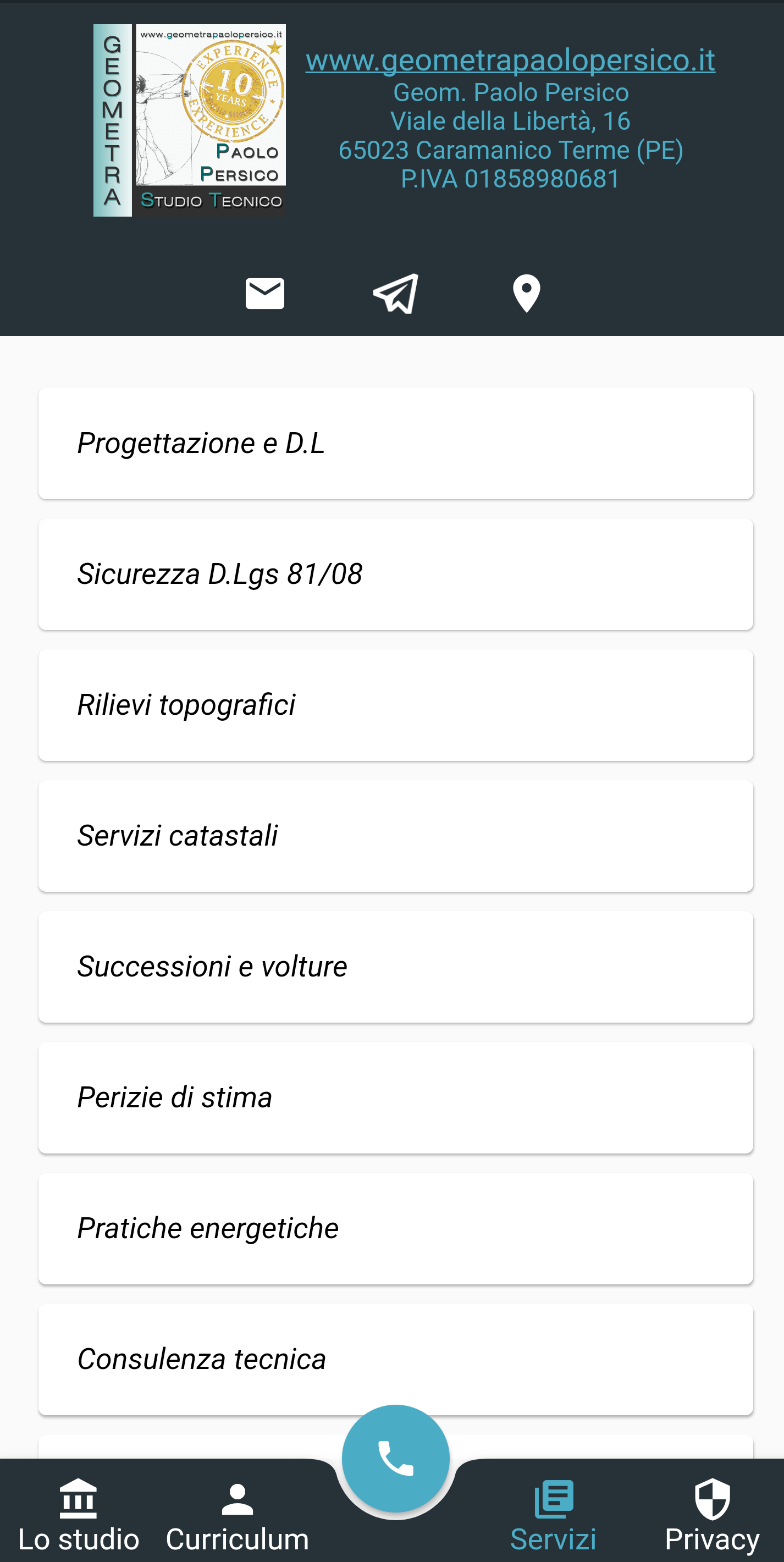This screenshot has width=784, height=1562.
Task: Switch to Privacy tab label
Action: (x=712, y=1539)
